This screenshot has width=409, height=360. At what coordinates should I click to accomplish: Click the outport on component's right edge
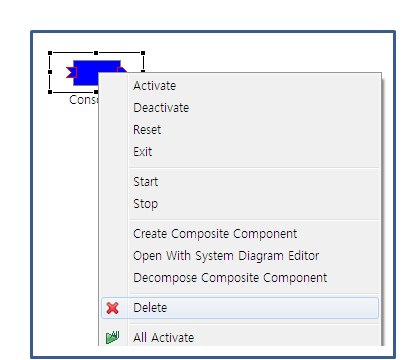[122, 70]
